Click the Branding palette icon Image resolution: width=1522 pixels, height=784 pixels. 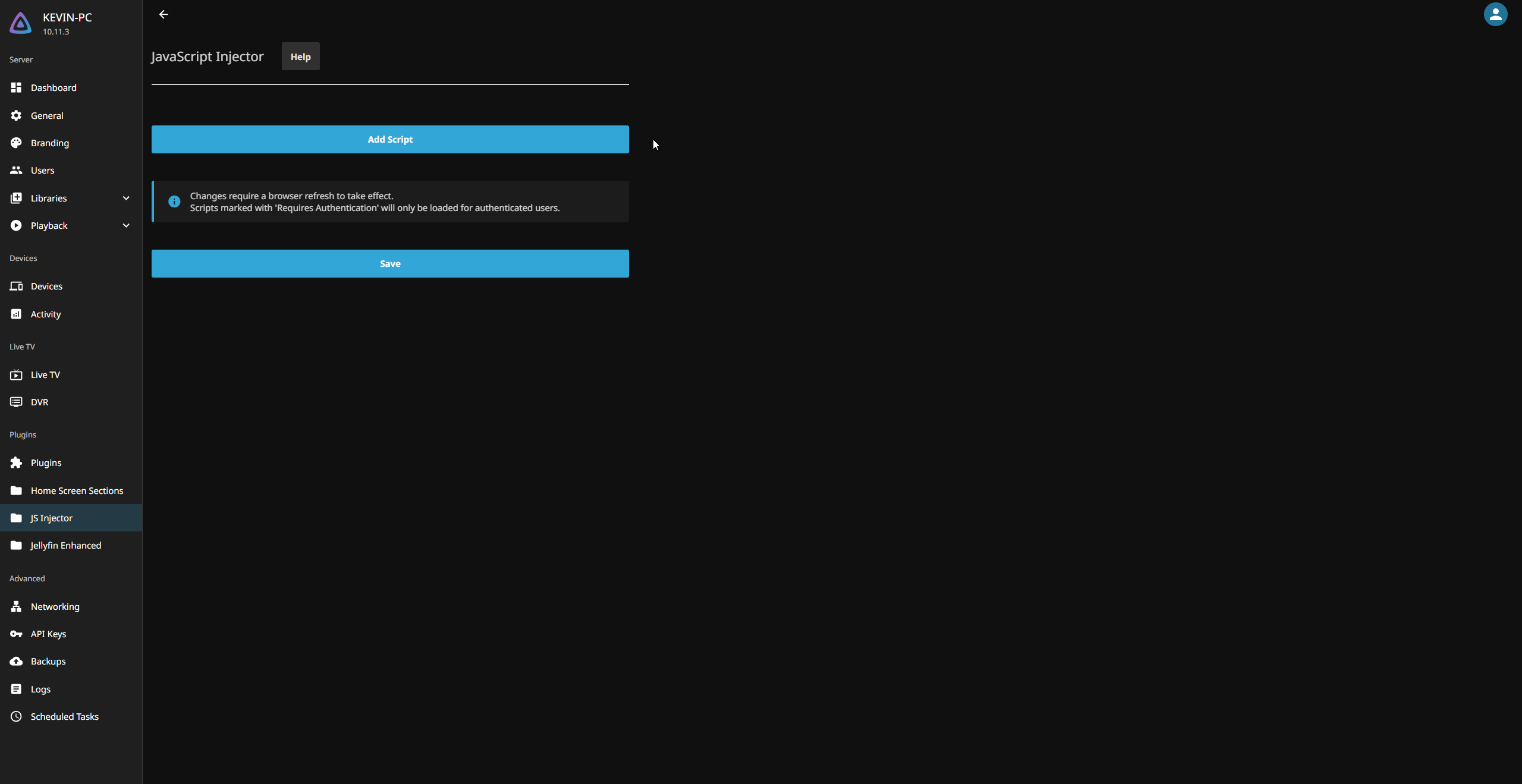point(16,143)
